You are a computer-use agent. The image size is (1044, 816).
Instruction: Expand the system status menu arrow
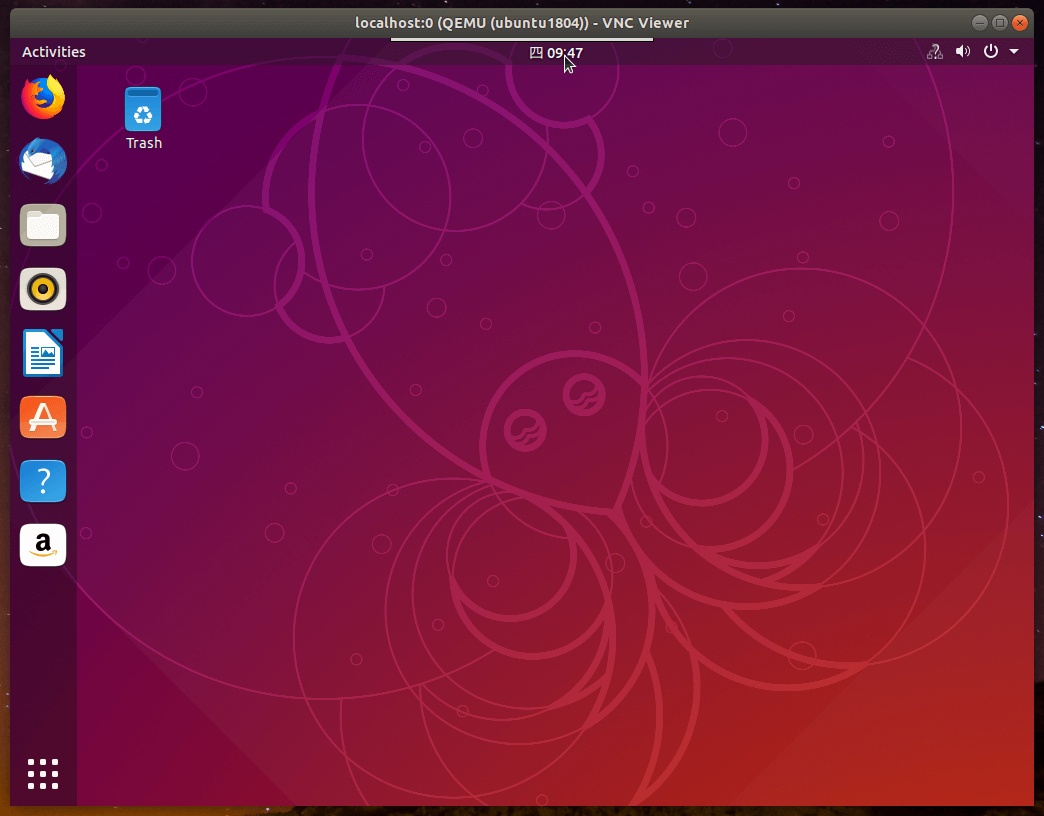pyautogui.click(x=1014, y=51)
